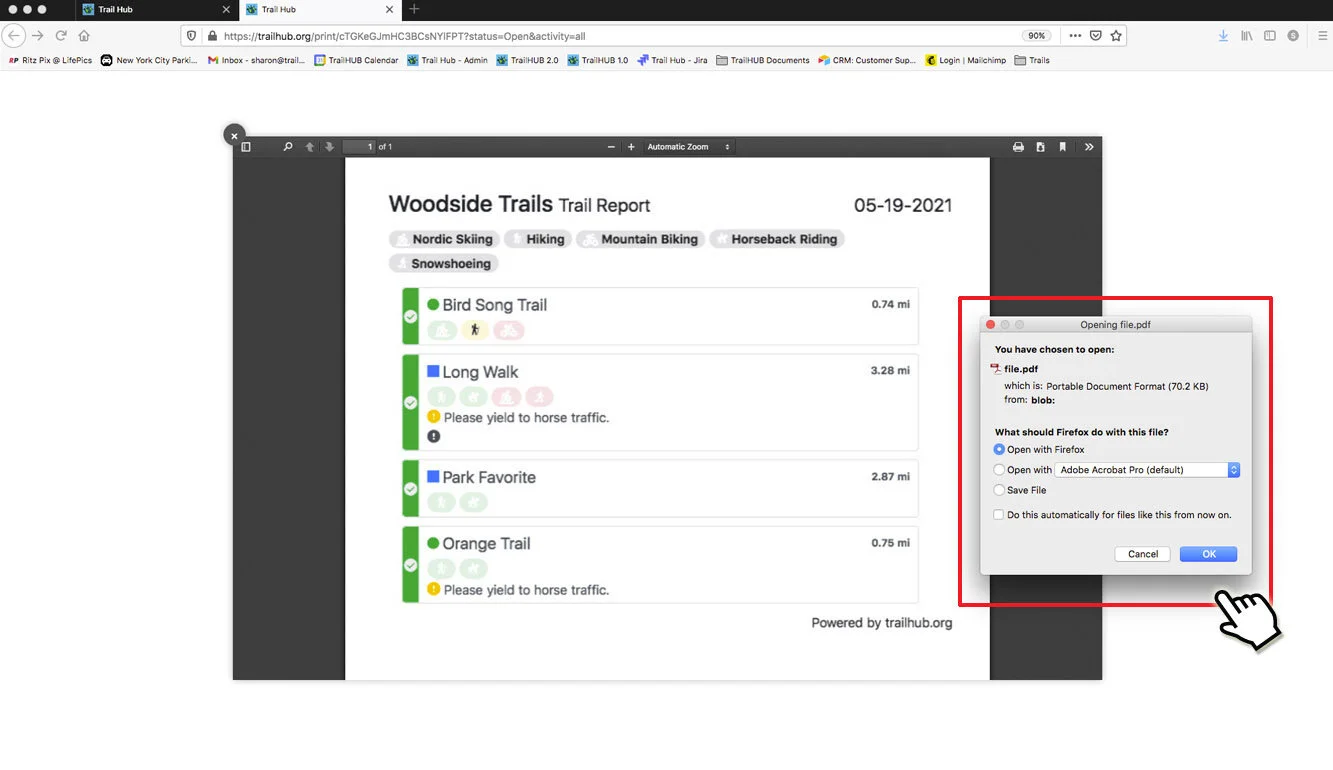Click the PDF viewer bookmark icon

pyautogui.click(x=1062, y=147)
